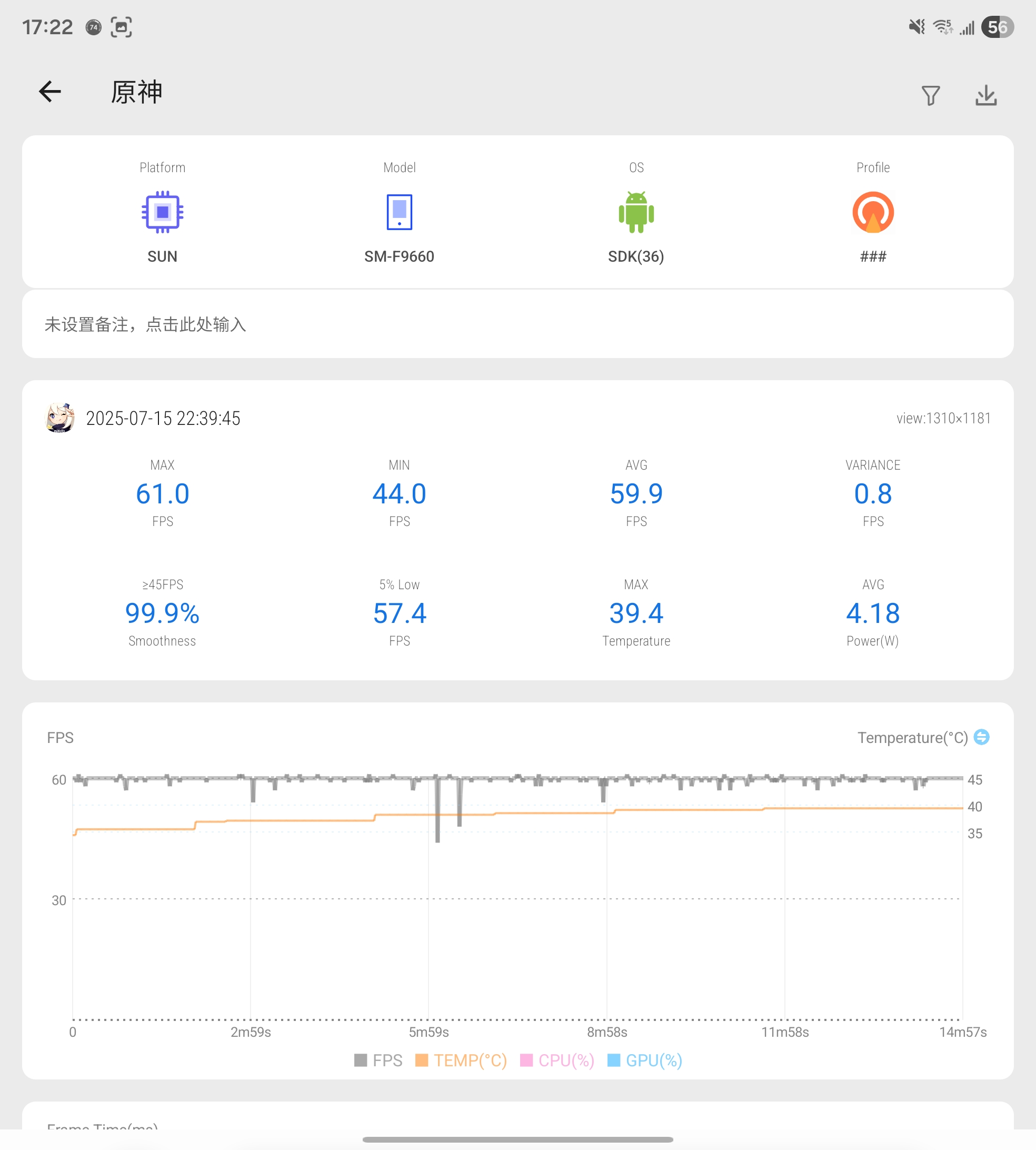The image size is (1036, 1150).
Task: Tap the system clock 17:22
Action: 47,27
